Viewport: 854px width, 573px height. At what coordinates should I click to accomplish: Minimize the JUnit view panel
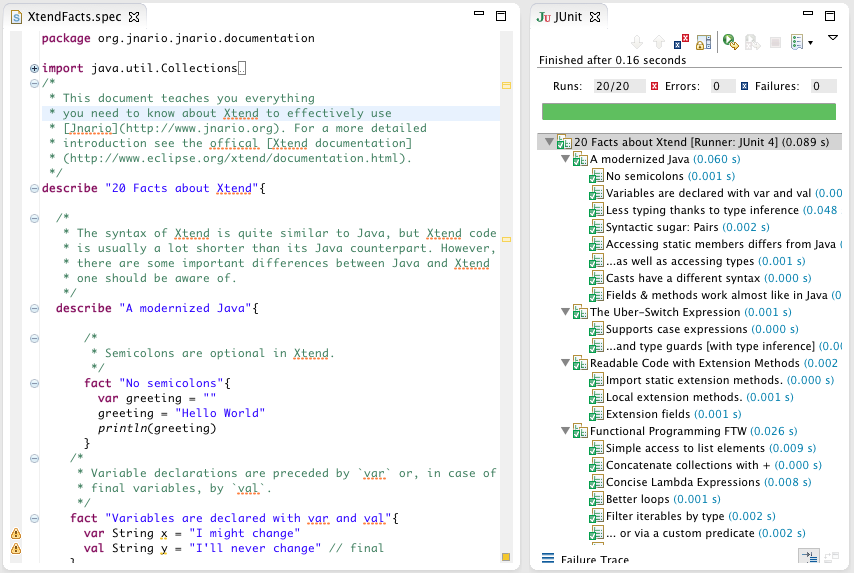point(808,13)
